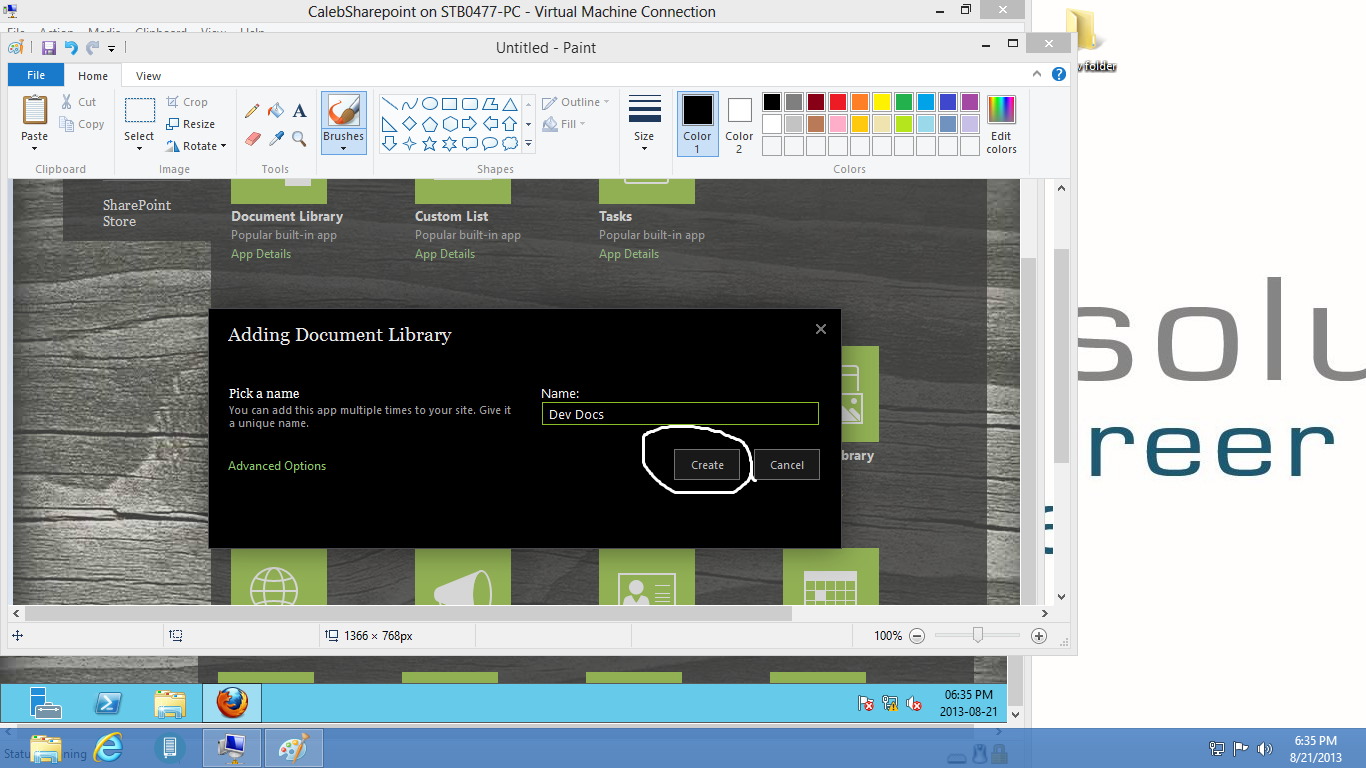
Task: Pick the yellow color swatch
Action: click(882, 102)
